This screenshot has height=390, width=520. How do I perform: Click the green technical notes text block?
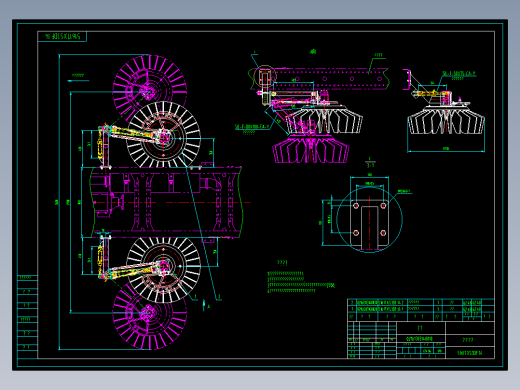pos(301,282)
